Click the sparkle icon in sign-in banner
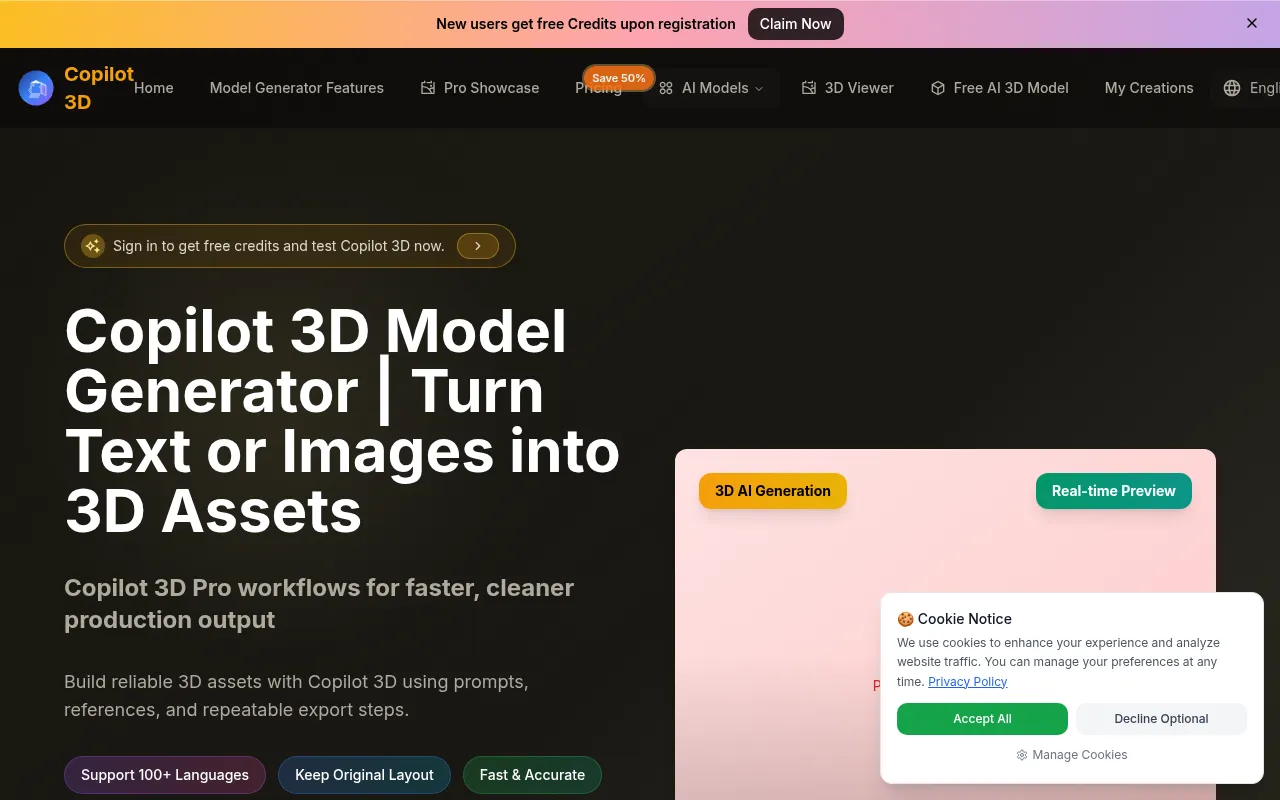Viewport: 1280px width, 800px height. coord(93,246)
